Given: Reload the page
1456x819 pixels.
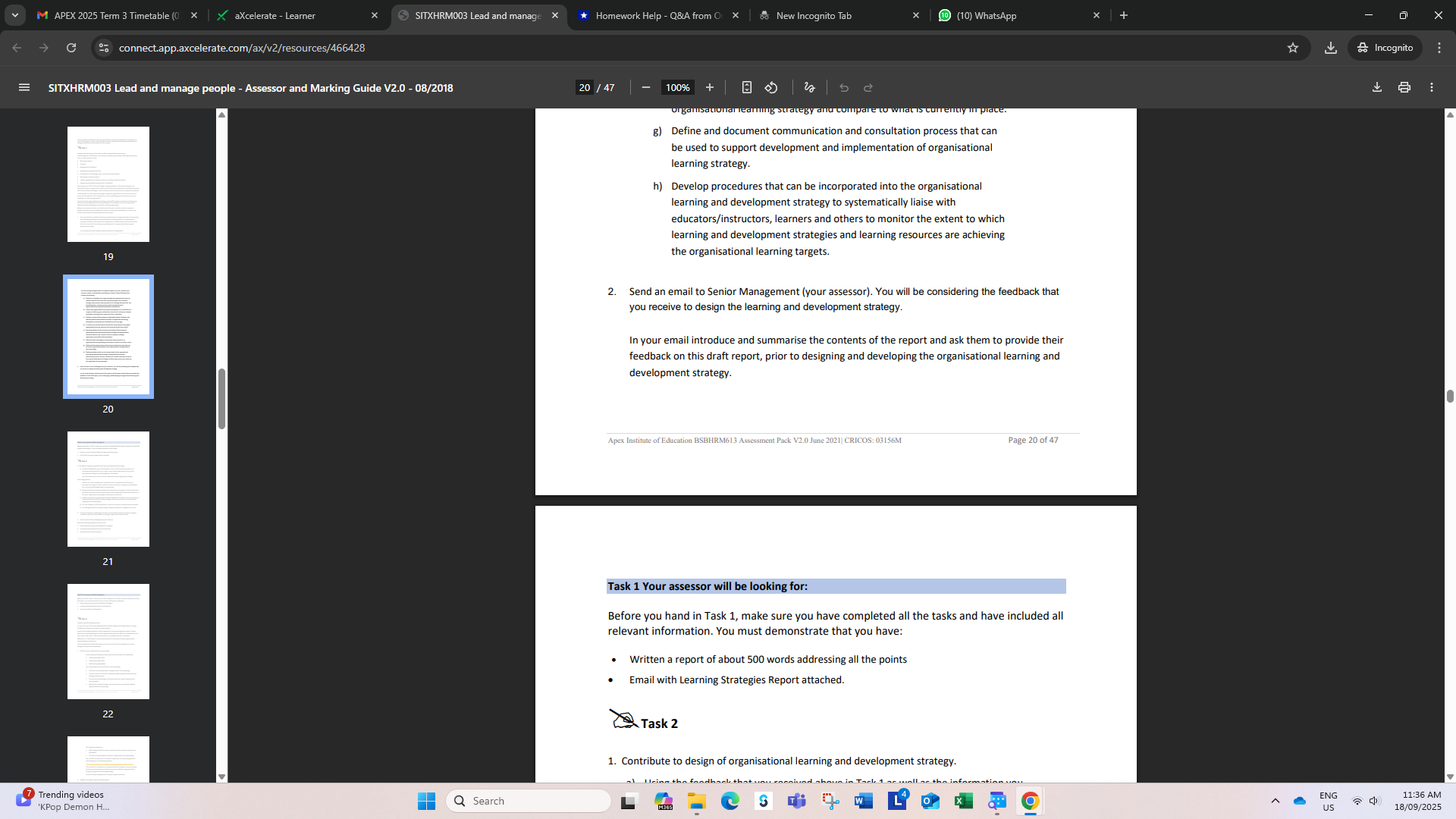Looking at the screenshot, I should click(x=71, y=48).
